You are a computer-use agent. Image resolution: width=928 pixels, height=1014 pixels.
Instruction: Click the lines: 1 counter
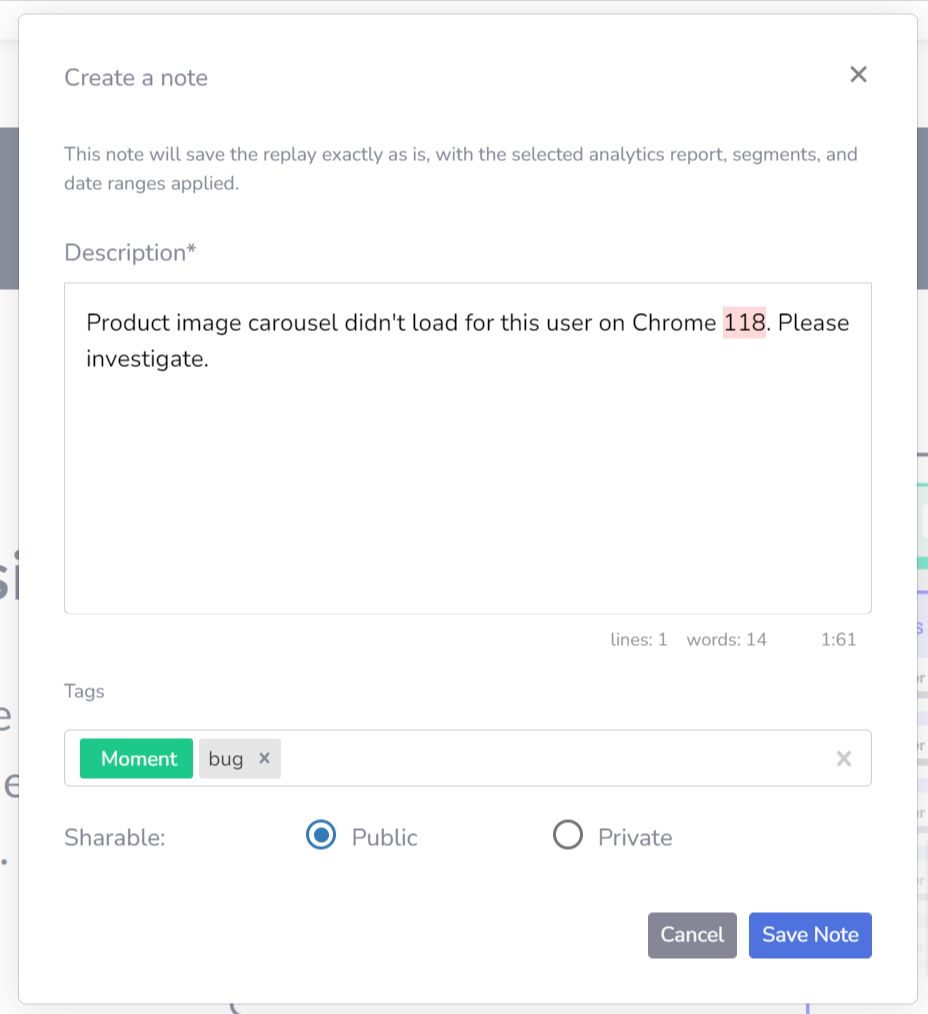tap(638, 640)
